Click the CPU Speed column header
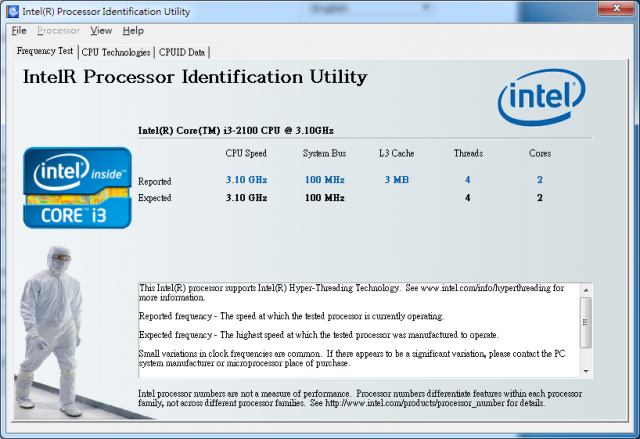Viewport: 640px width, 439px height. [246, 153]
